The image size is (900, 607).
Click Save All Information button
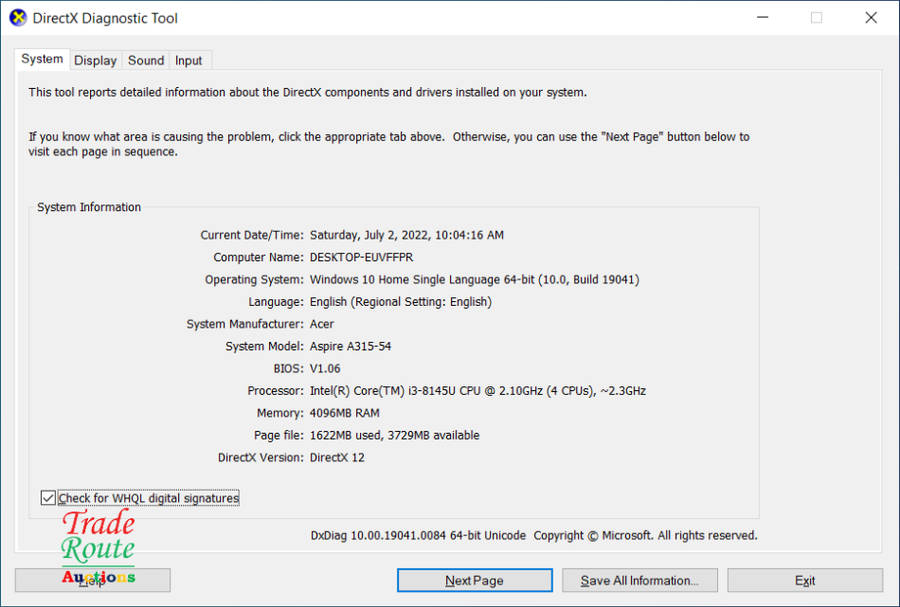click(639, 581)
